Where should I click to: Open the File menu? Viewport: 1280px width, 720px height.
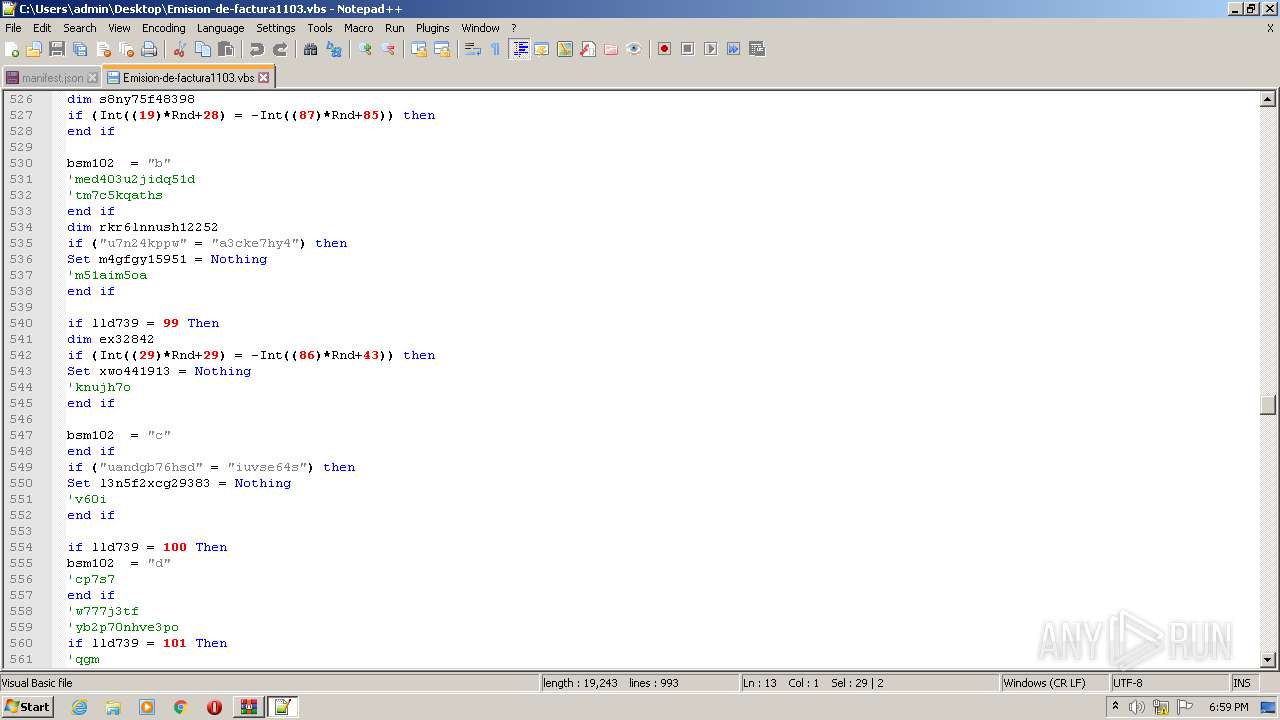pyautogui.click(x=13, y=28)
